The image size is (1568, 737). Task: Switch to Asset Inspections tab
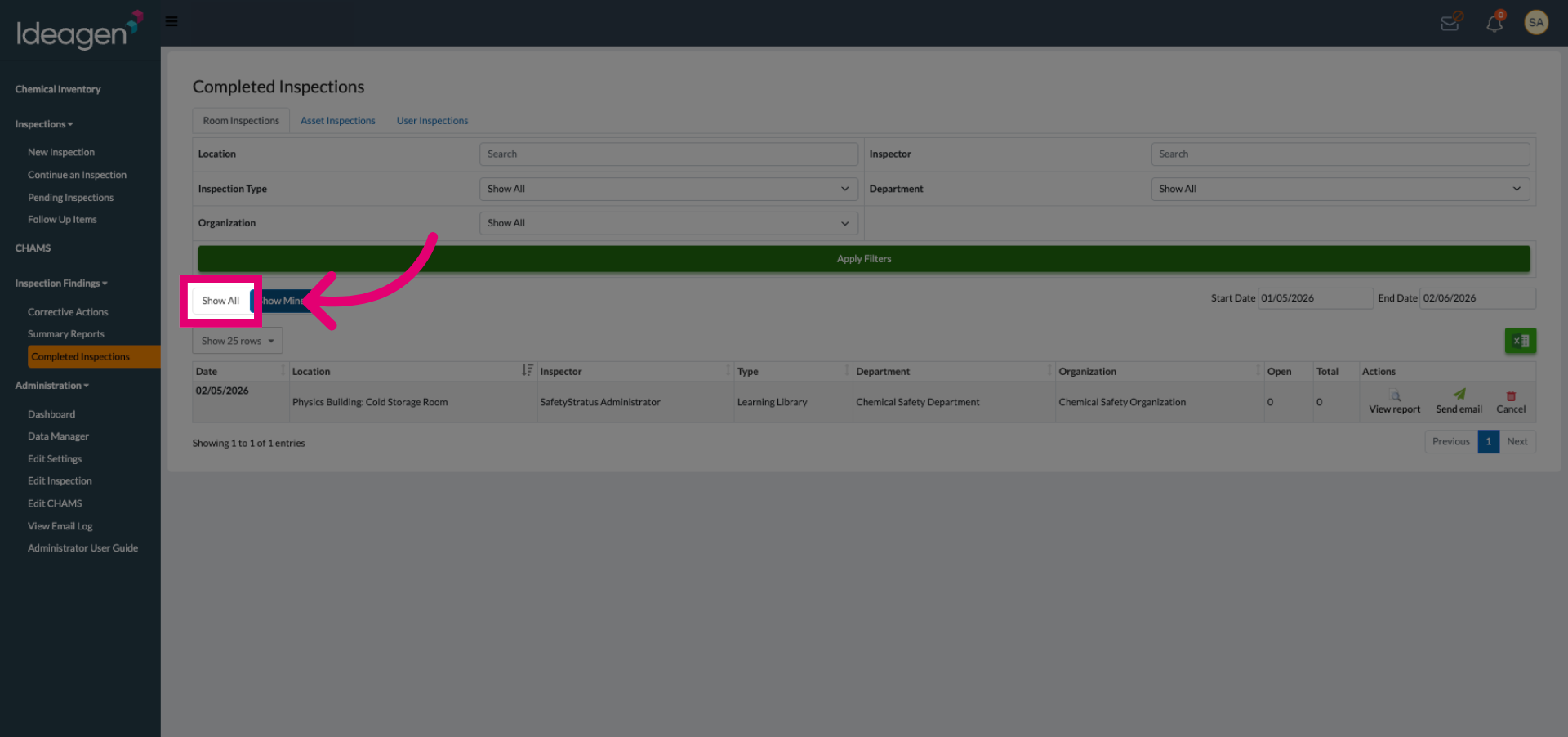pyautogui.click(x=338, y=121)
